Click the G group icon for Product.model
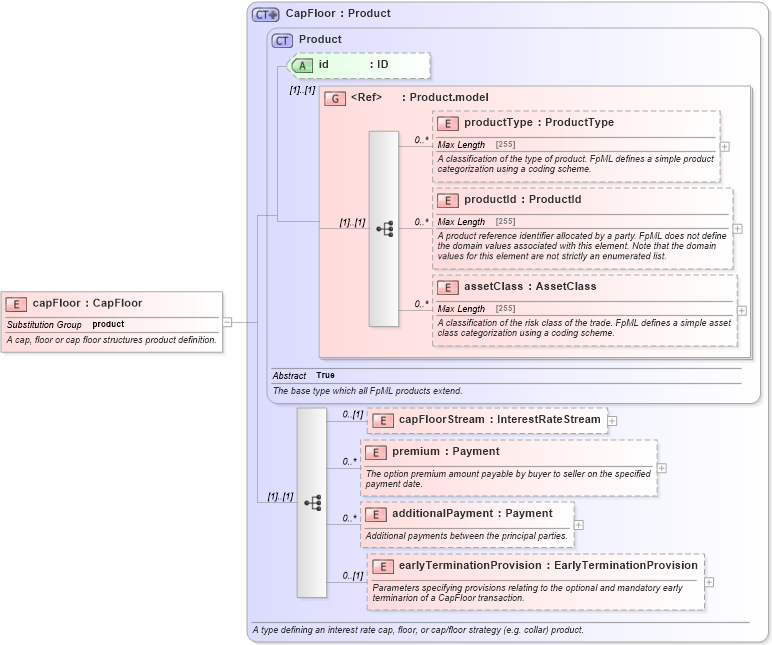 pyautogui.click(x=335, y=98)
